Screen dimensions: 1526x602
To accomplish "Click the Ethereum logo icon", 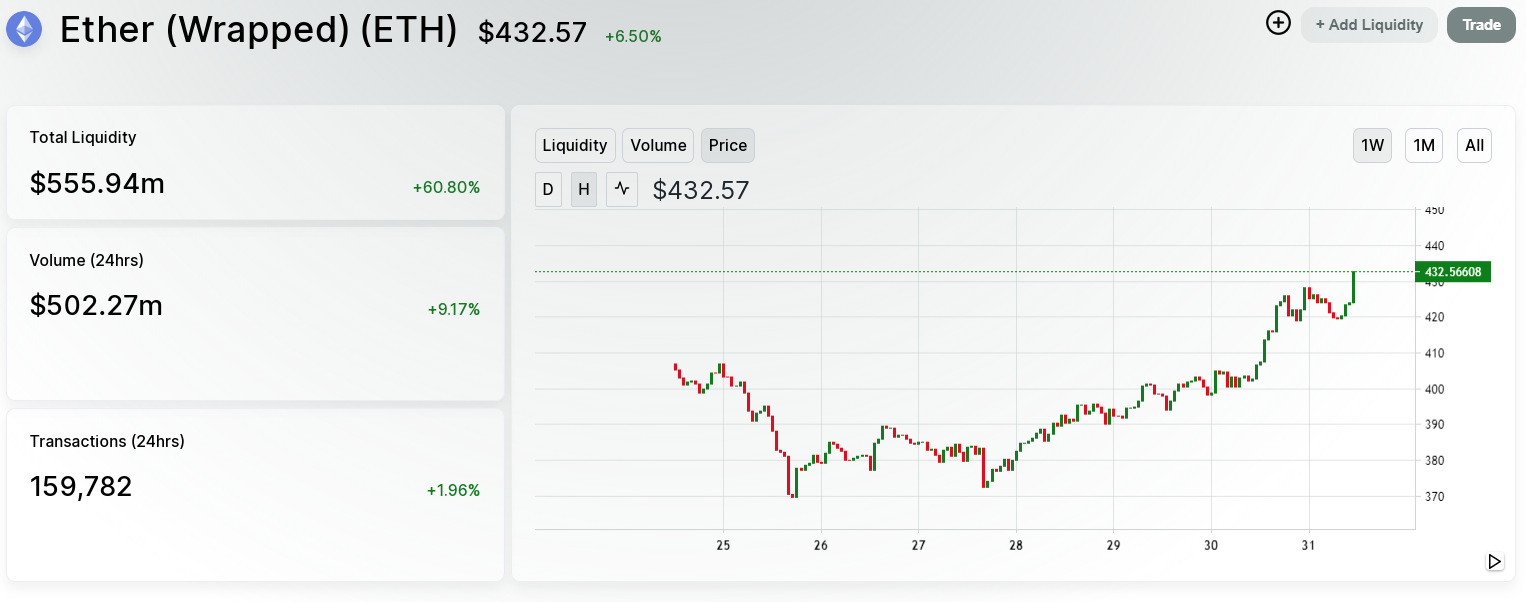I will pyautogui.click(x=24, y=29).
